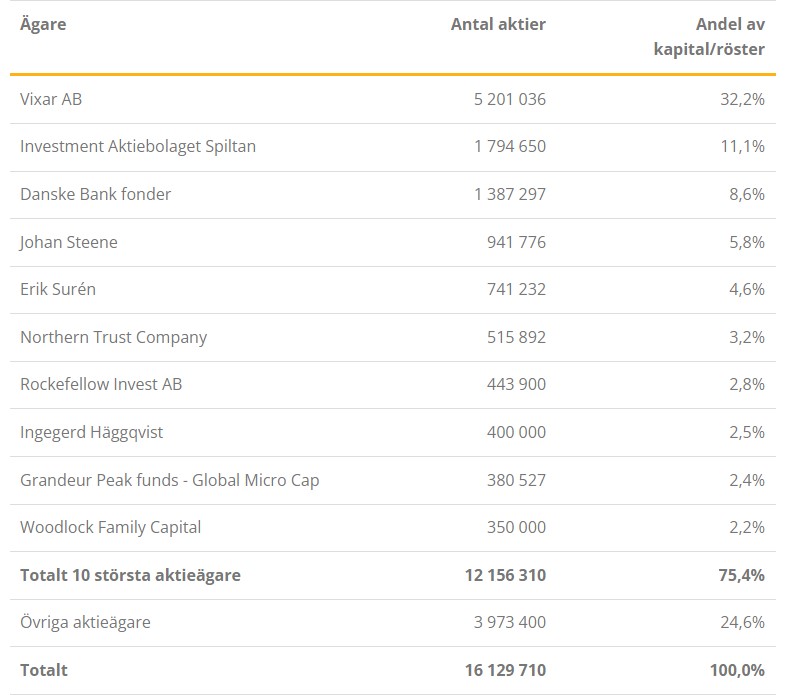
Task: Click the Johan Steene name
Action: (69, 242)
